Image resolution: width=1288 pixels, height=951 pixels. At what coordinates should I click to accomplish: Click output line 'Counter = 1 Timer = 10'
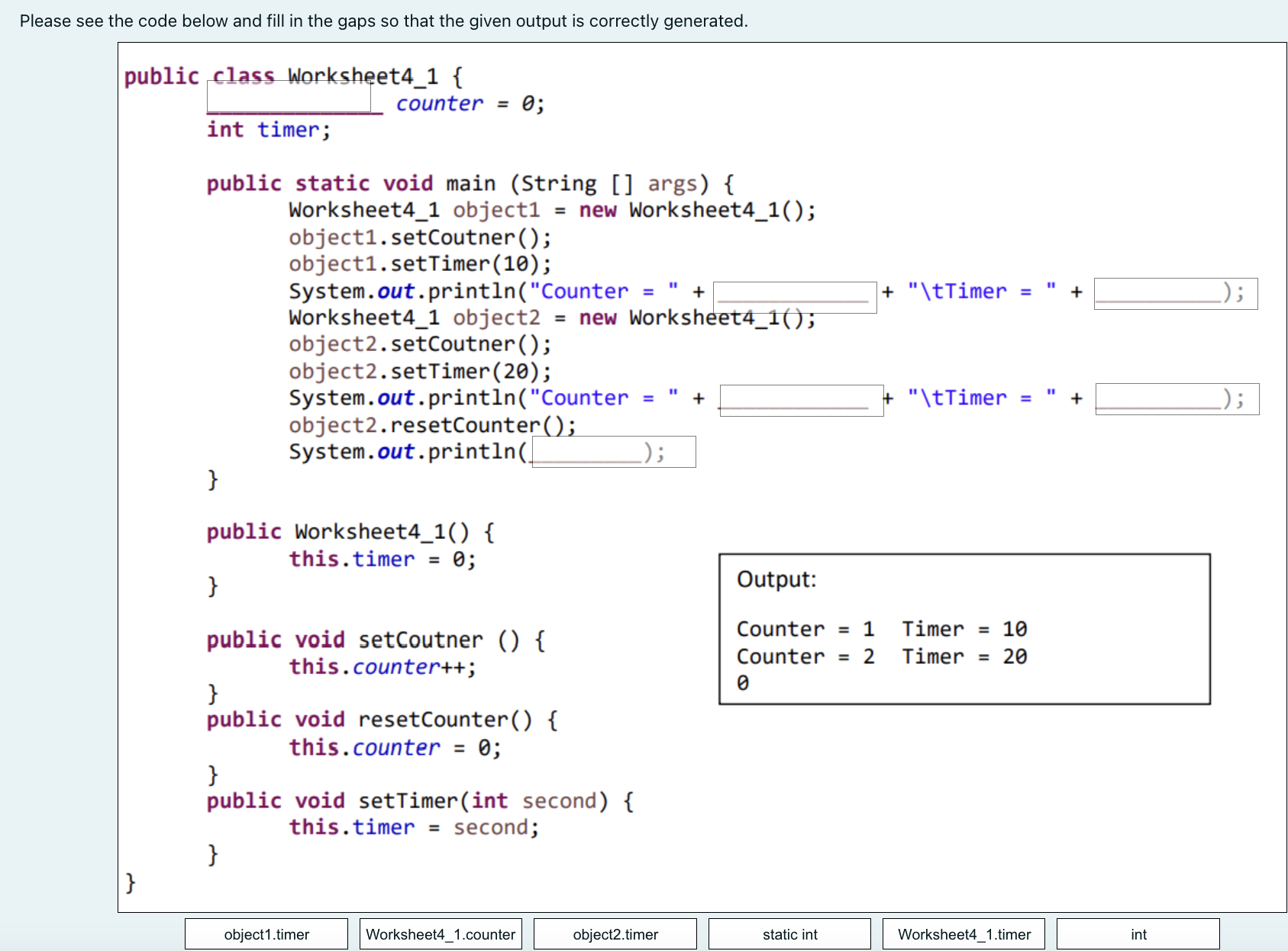[x=882, y=629]
